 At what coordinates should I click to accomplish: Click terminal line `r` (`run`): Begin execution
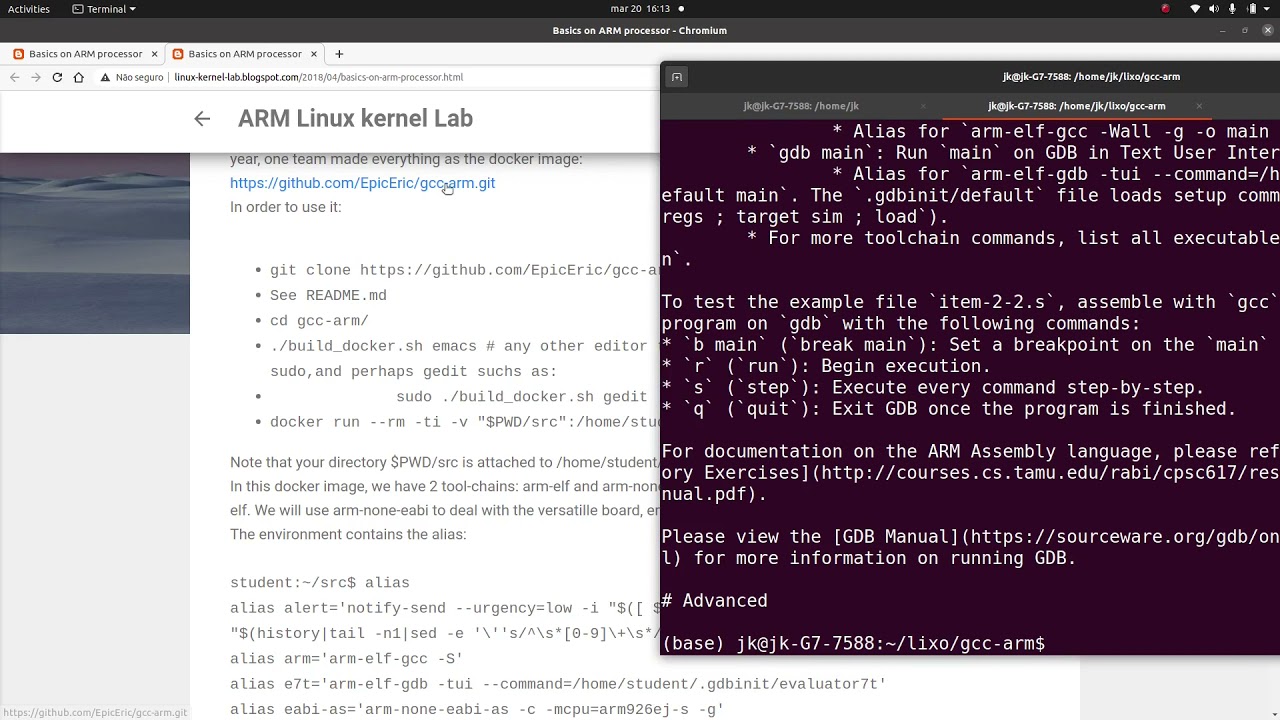click(x=826, y=366)
